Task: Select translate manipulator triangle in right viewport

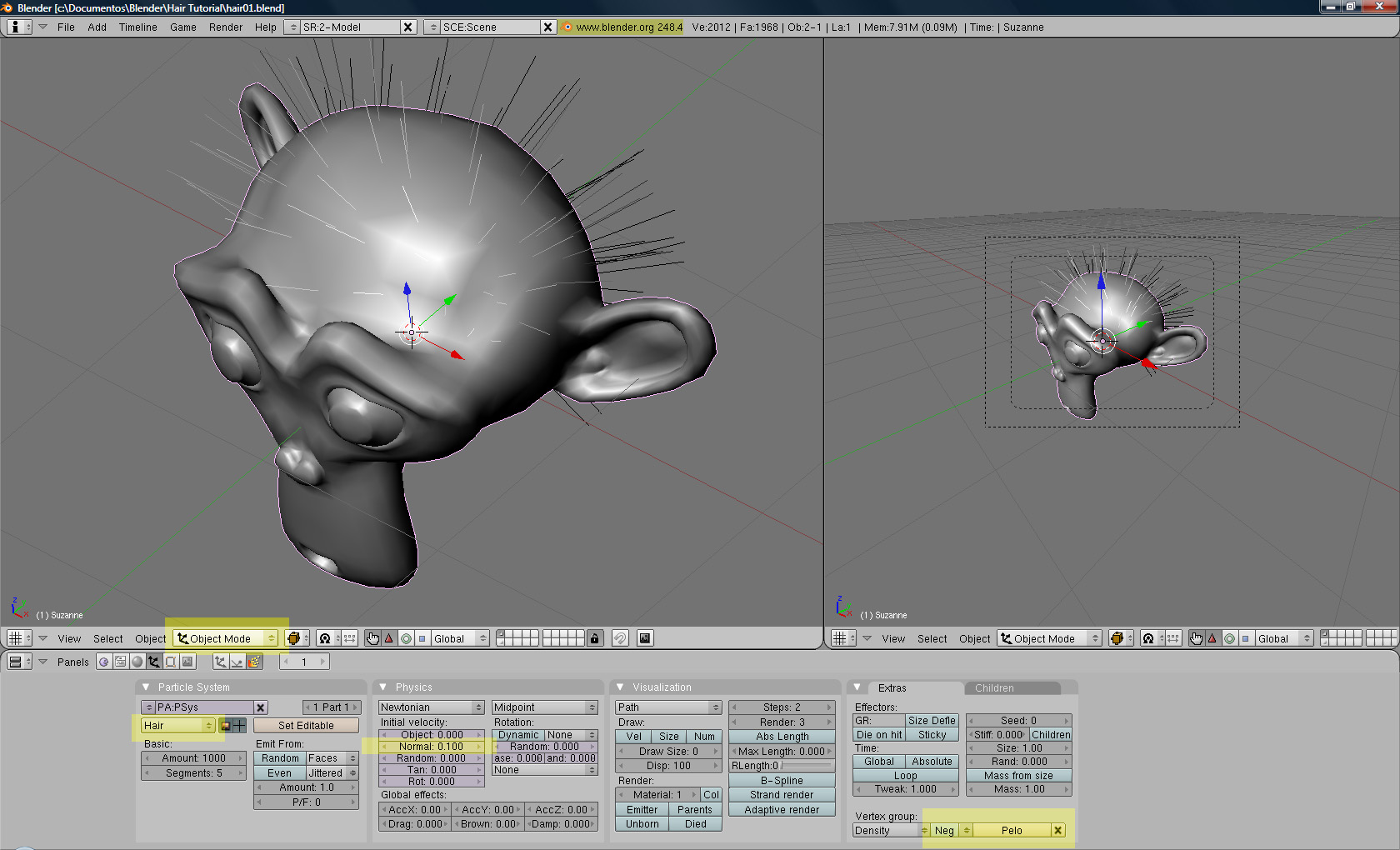Action: coord(1212,638)
